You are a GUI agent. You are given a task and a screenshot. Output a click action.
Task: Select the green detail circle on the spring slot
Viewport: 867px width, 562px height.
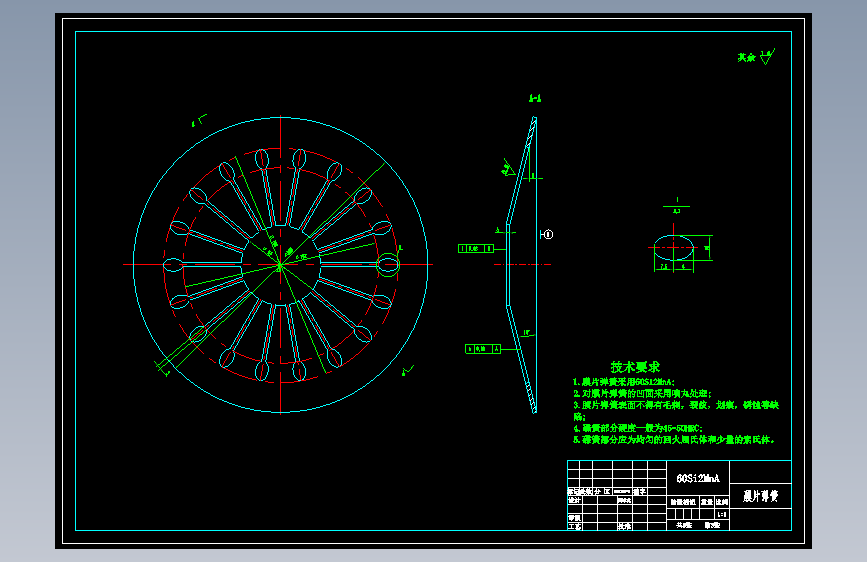point(388,265)
